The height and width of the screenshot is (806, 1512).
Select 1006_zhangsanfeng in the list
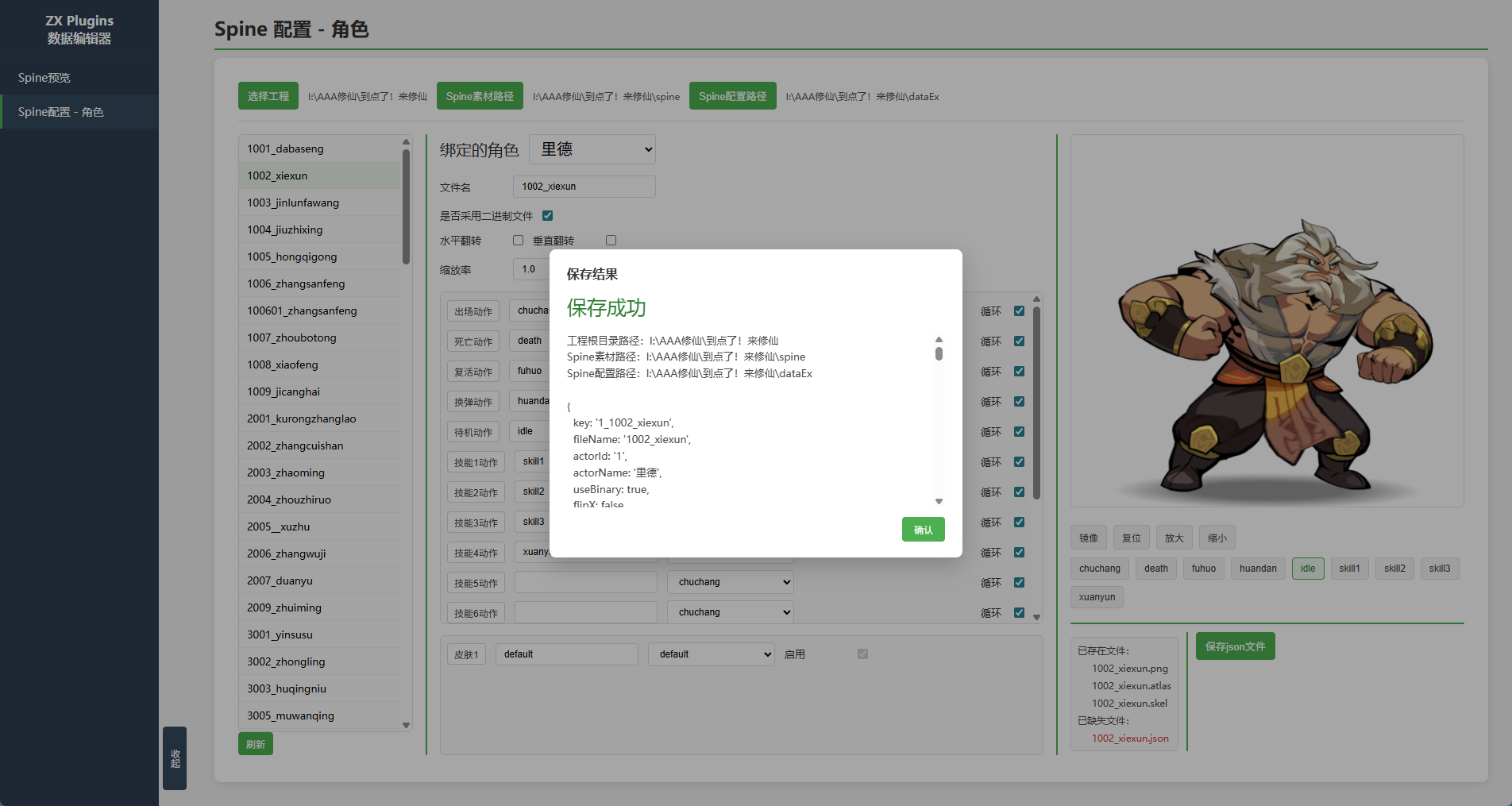pyautogui.click(x=320, y=283)
